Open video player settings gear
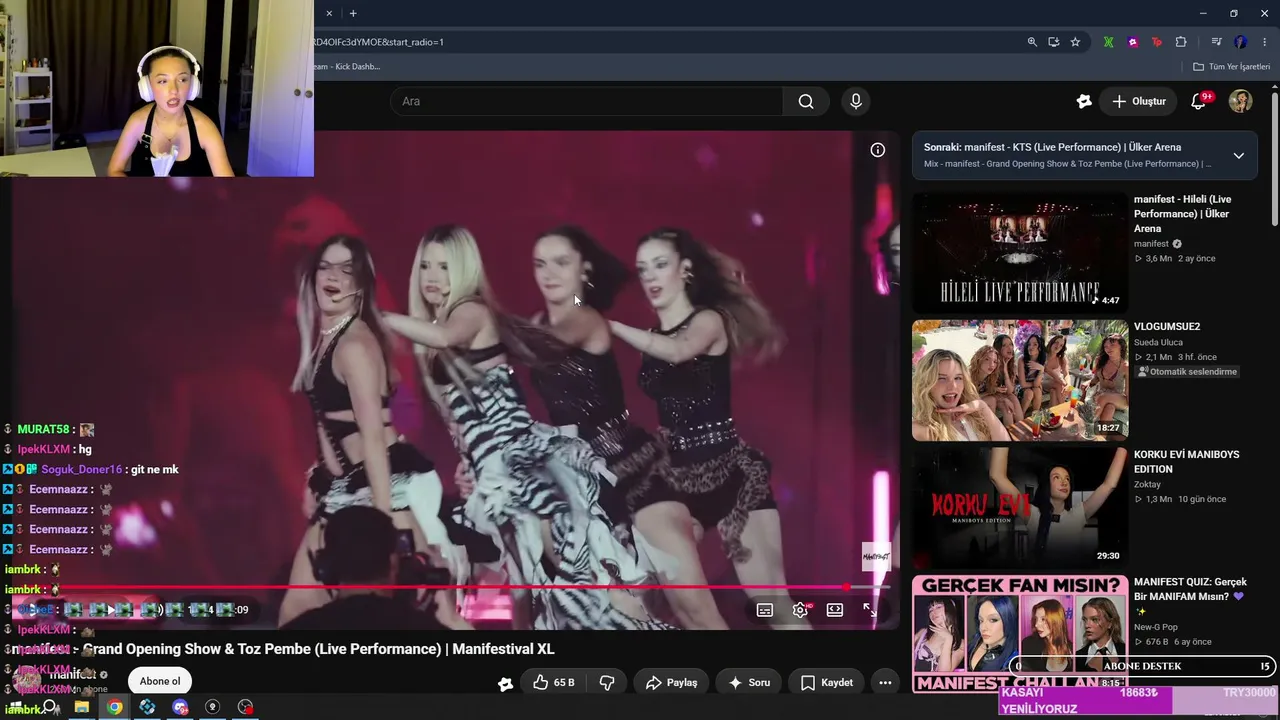1280x720 pixels. tap(800, 610)
